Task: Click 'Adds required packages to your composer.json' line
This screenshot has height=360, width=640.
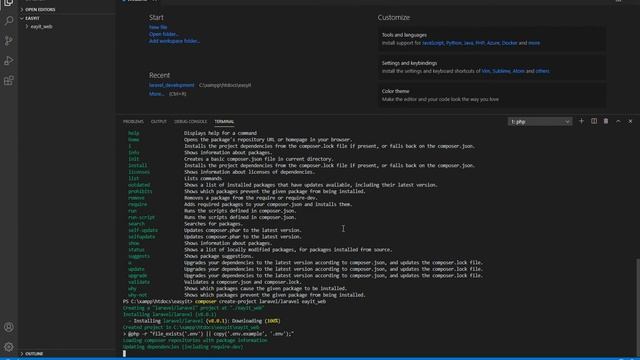Action: coord(268,204)
